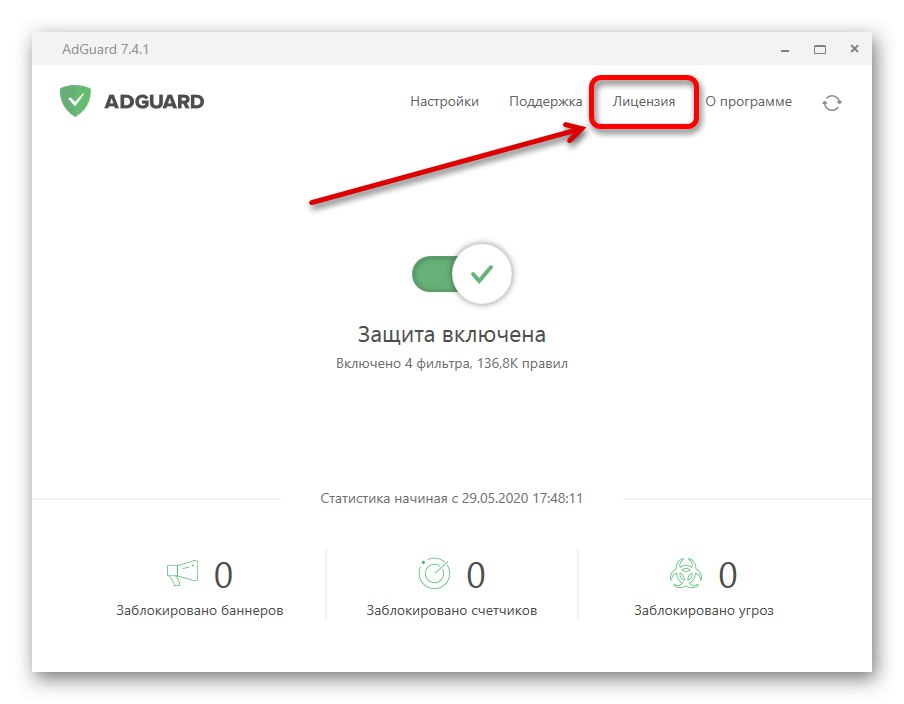Click the megaphone icon above Заблокировано баннеров
The image size is (904, 704).
(x=180, y=573)
